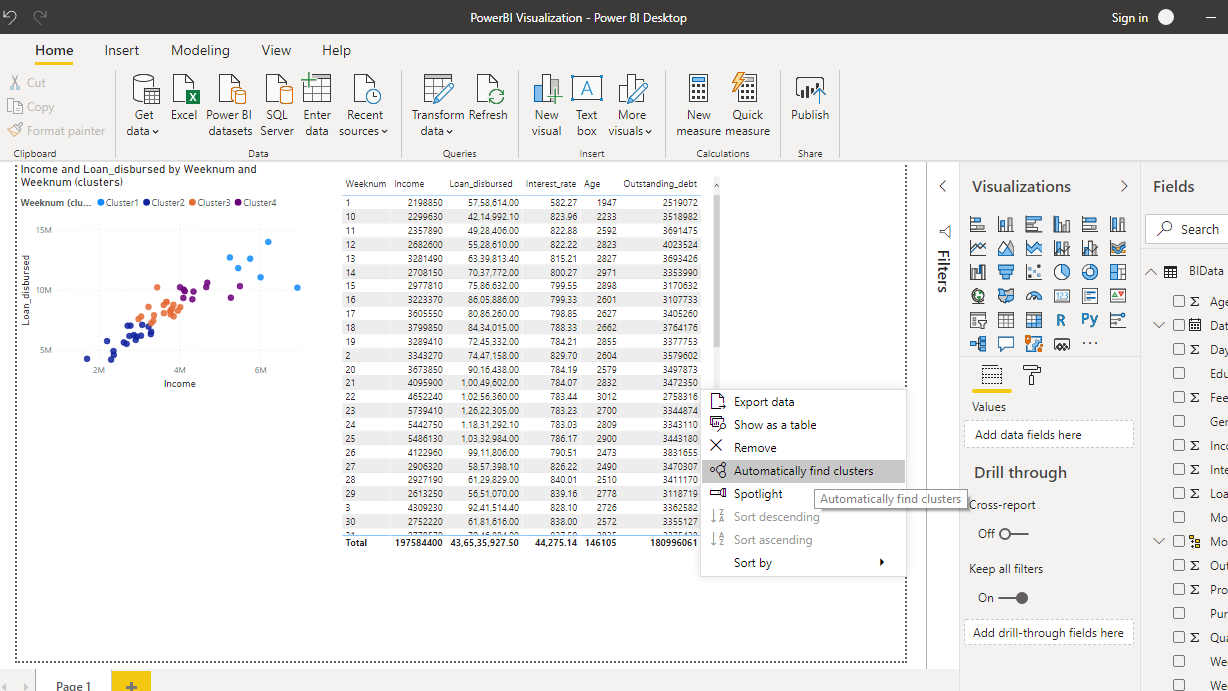Select the funnel chart visual

(1006, 272)
